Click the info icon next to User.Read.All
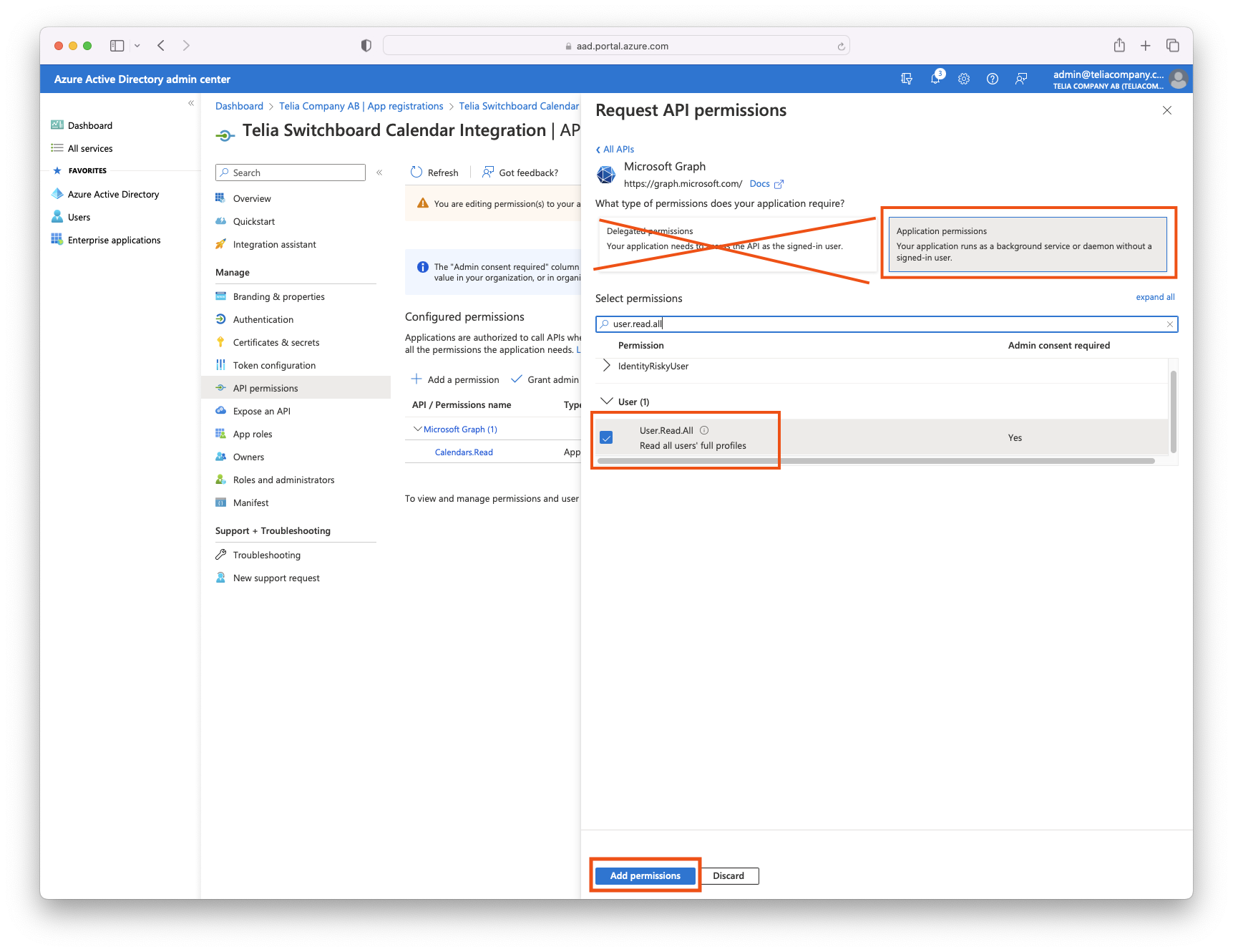The width and height of the screenshot is (1233, 952). tap(704, 430)
